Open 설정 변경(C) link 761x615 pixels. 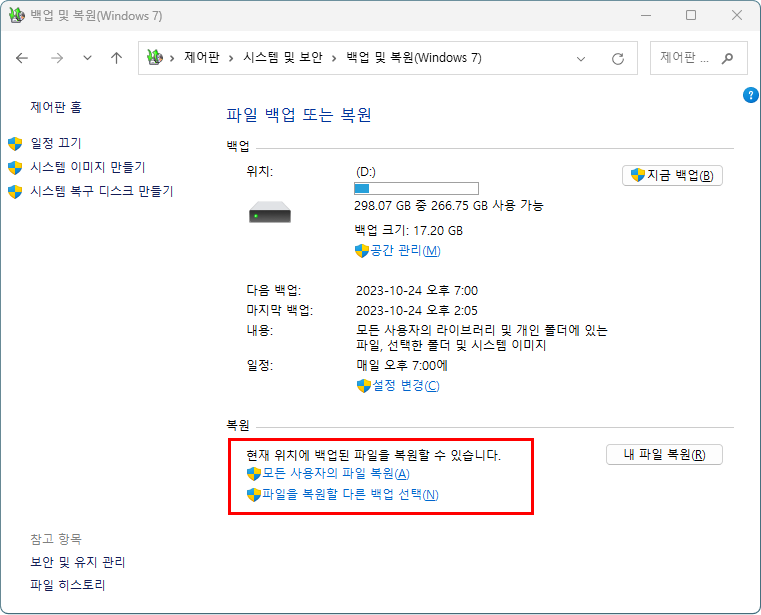click(x=405, y=386)
